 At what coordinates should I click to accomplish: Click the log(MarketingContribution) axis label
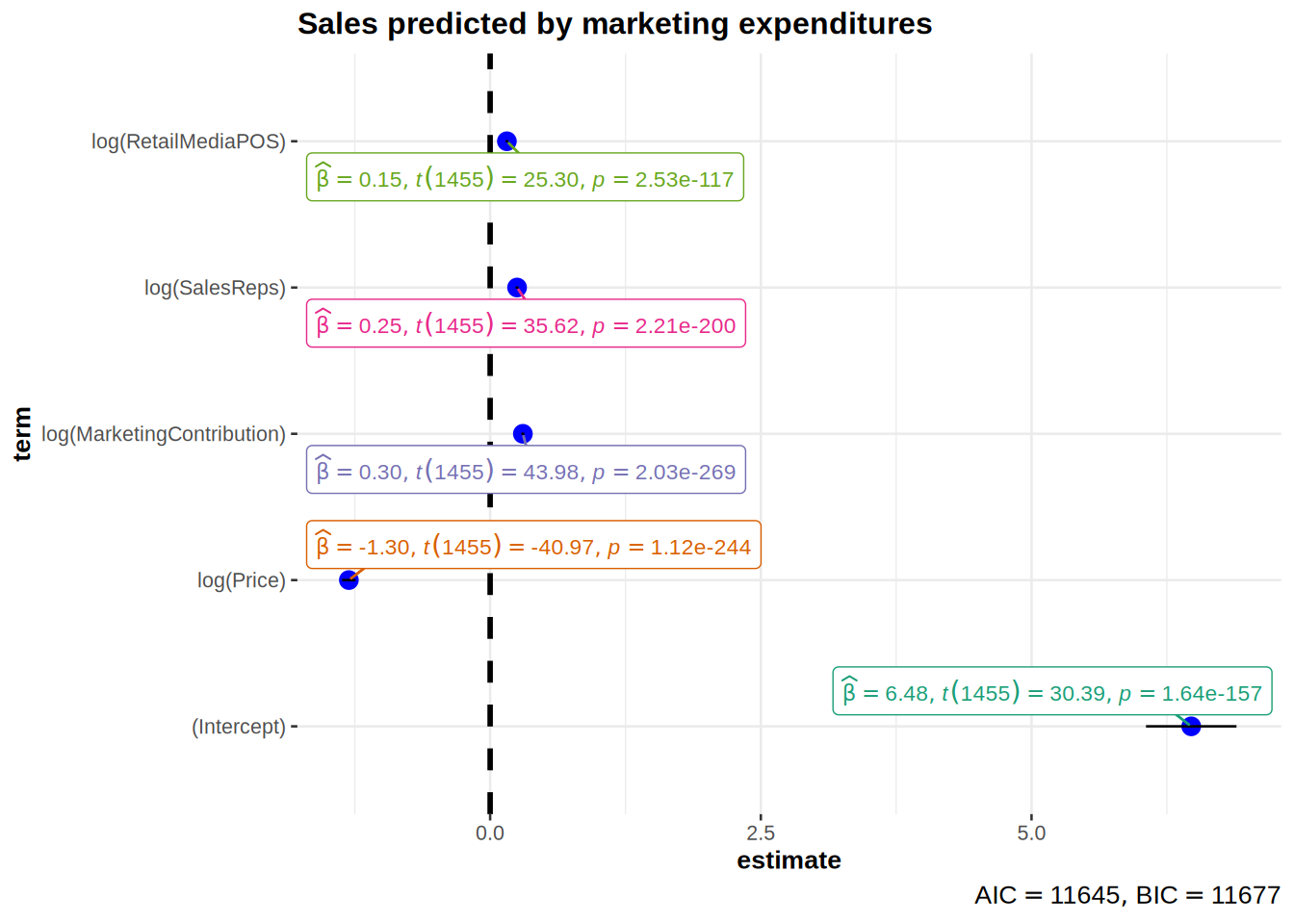coord(164,434)
